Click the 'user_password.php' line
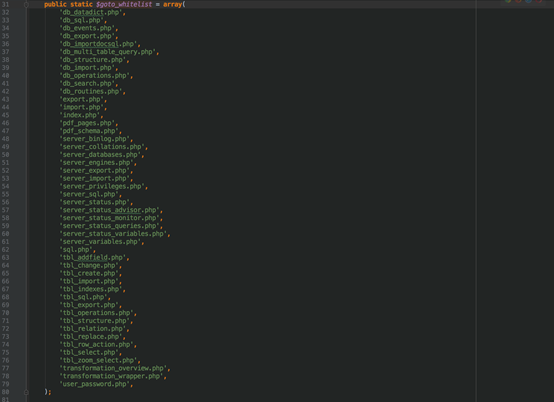 pyautogui.click(x=95, y=384)
